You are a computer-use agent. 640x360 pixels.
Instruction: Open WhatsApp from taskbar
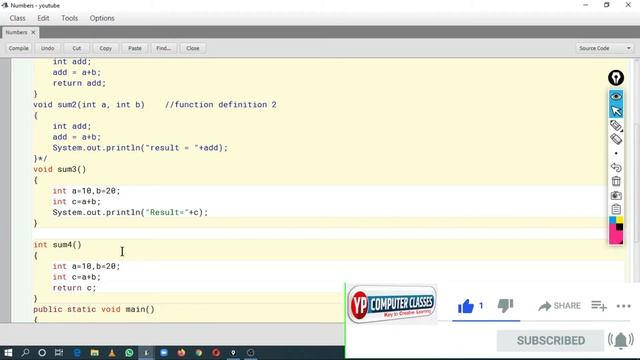pyautogui.click(x=129, y=353)
